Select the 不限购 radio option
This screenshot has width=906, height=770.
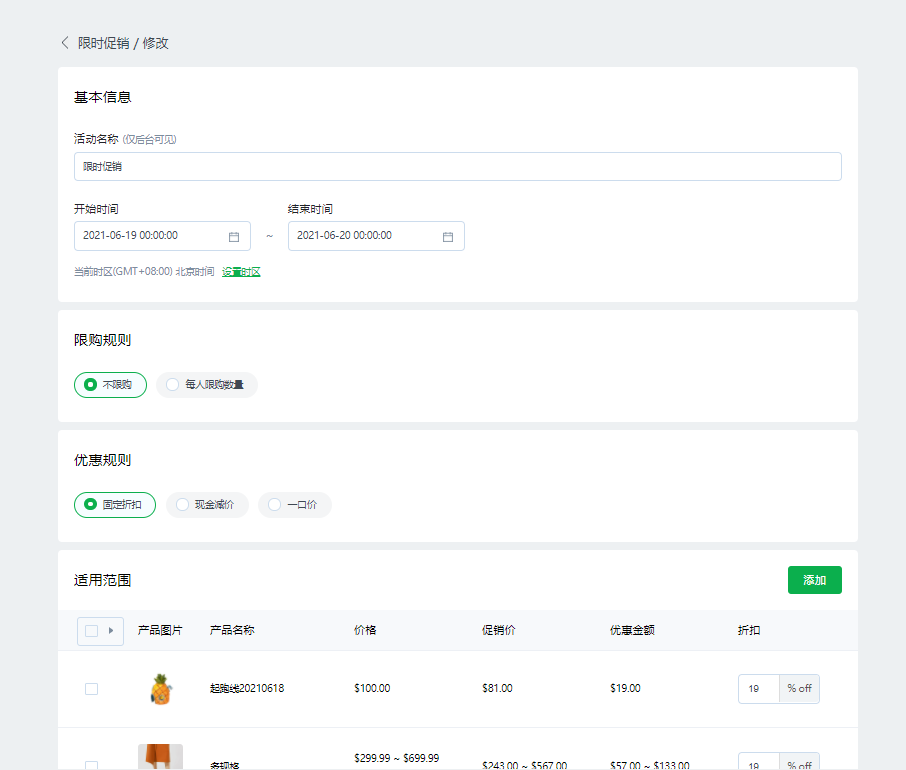110,385
